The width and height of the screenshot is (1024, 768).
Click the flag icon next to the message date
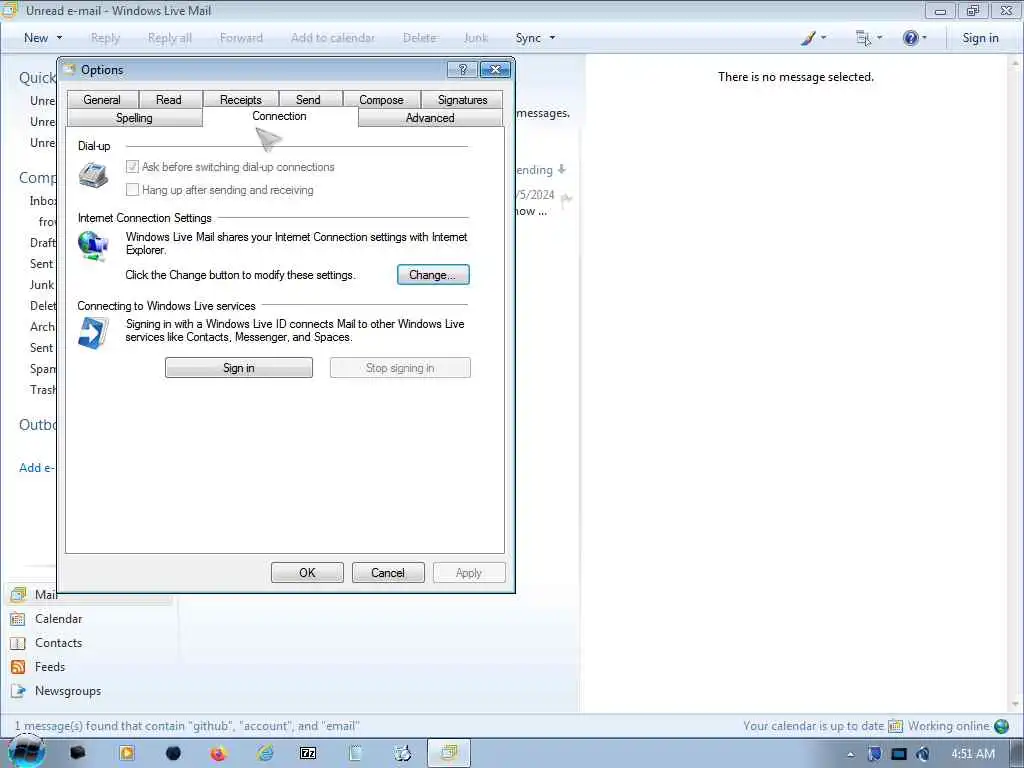point(566,199)
